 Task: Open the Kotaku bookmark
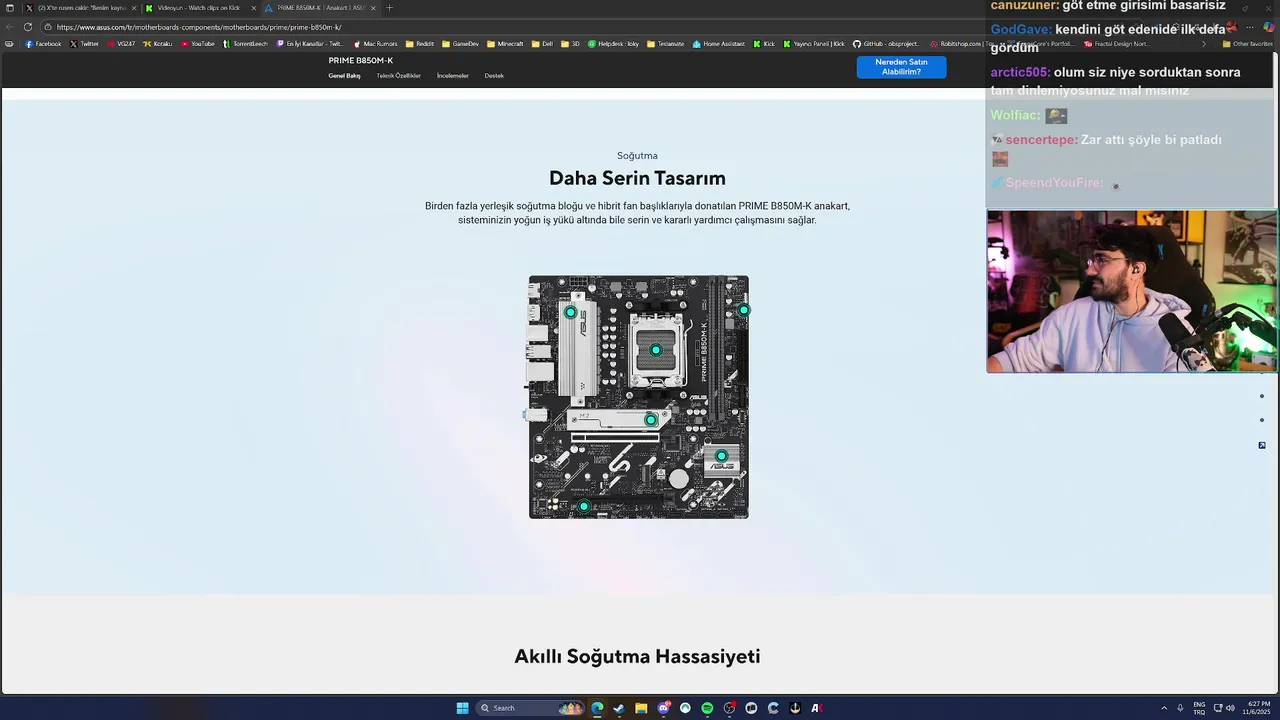click(158, 44)
